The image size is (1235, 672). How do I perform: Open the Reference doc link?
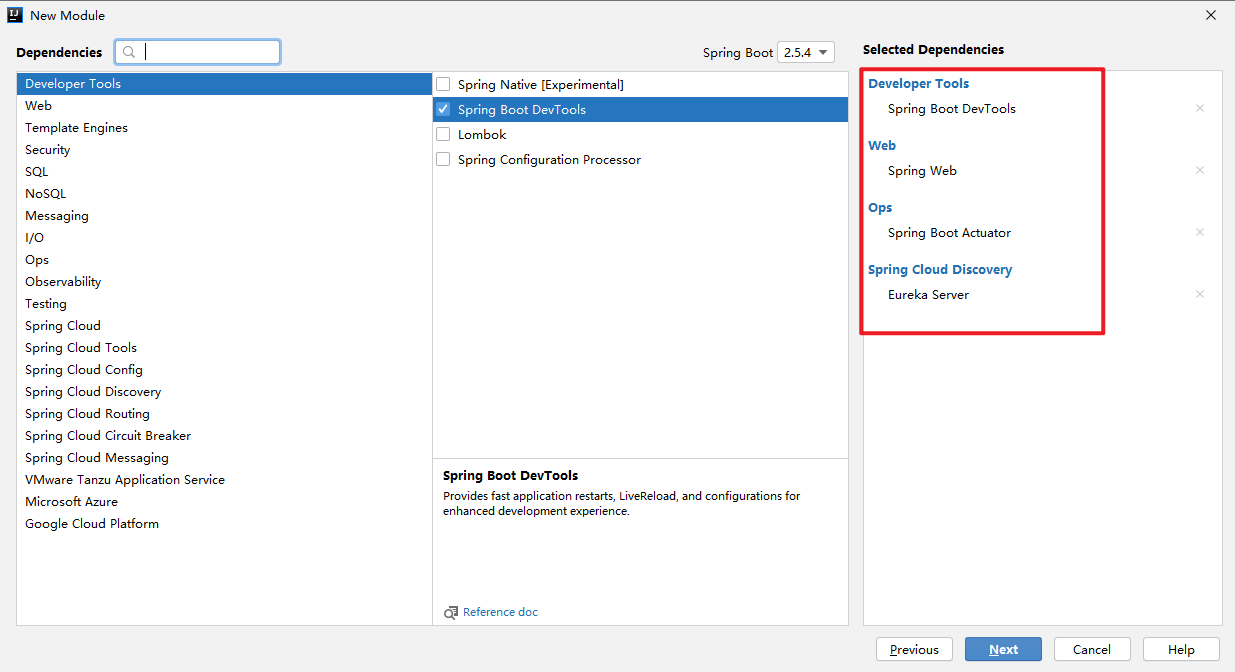point(500,612)
